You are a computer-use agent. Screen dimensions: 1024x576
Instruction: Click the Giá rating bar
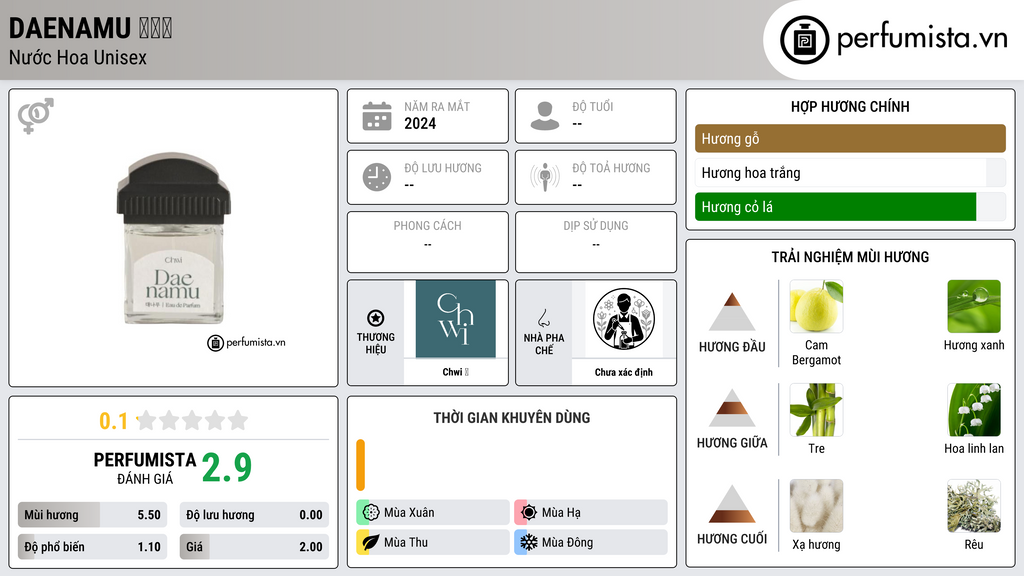pyautogui.click(x=254, y=547)
